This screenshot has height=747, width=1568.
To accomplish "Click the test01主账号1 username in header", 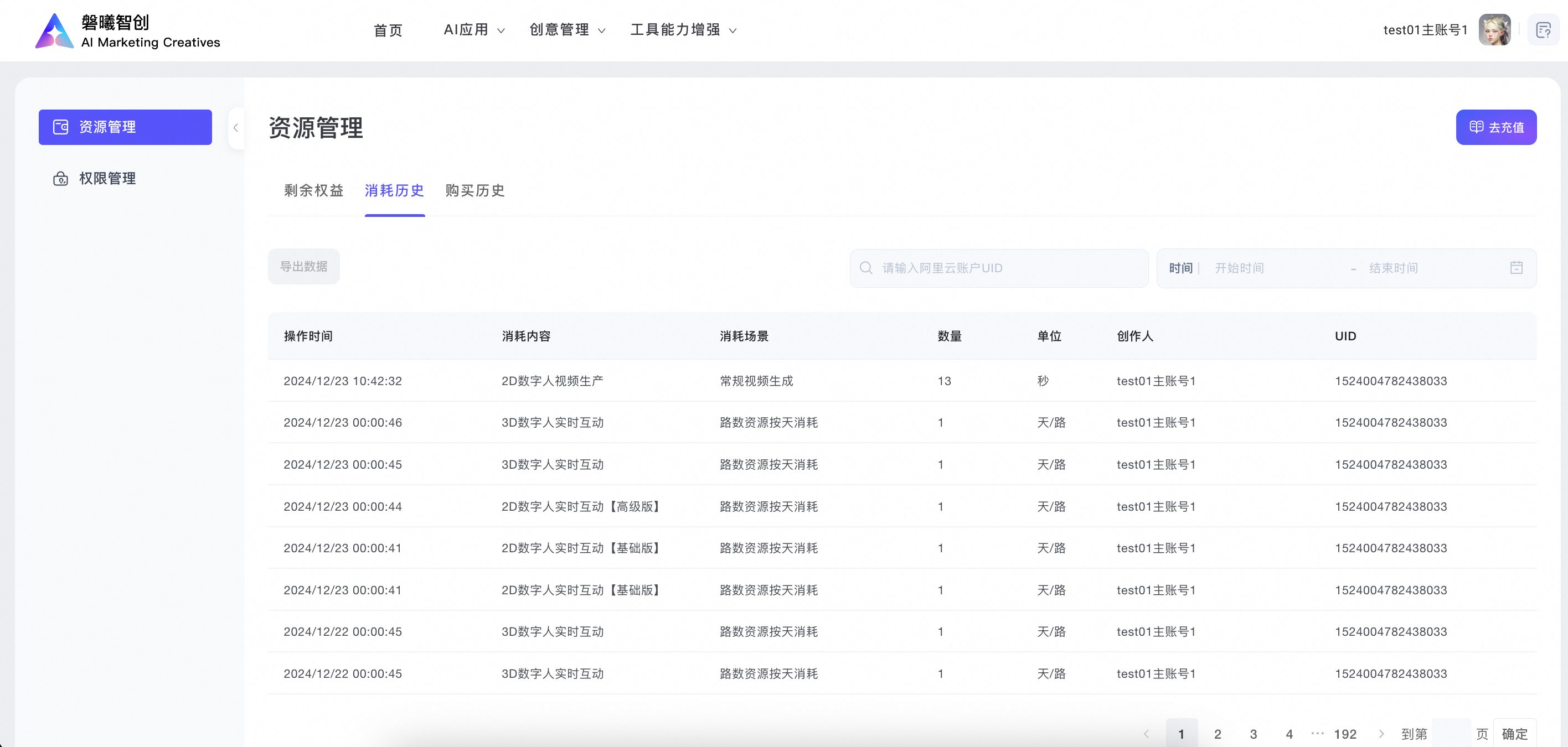I will [x=1425, y=30].
